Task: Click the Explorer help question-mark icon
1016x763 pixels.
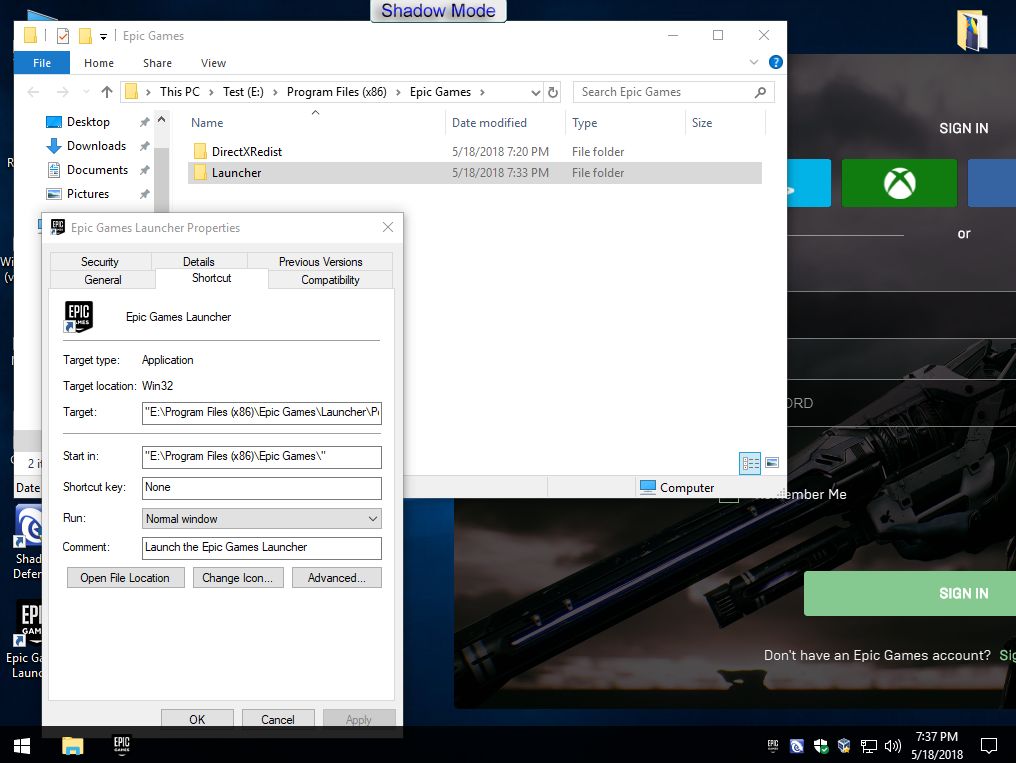Action: coord(776,62)
